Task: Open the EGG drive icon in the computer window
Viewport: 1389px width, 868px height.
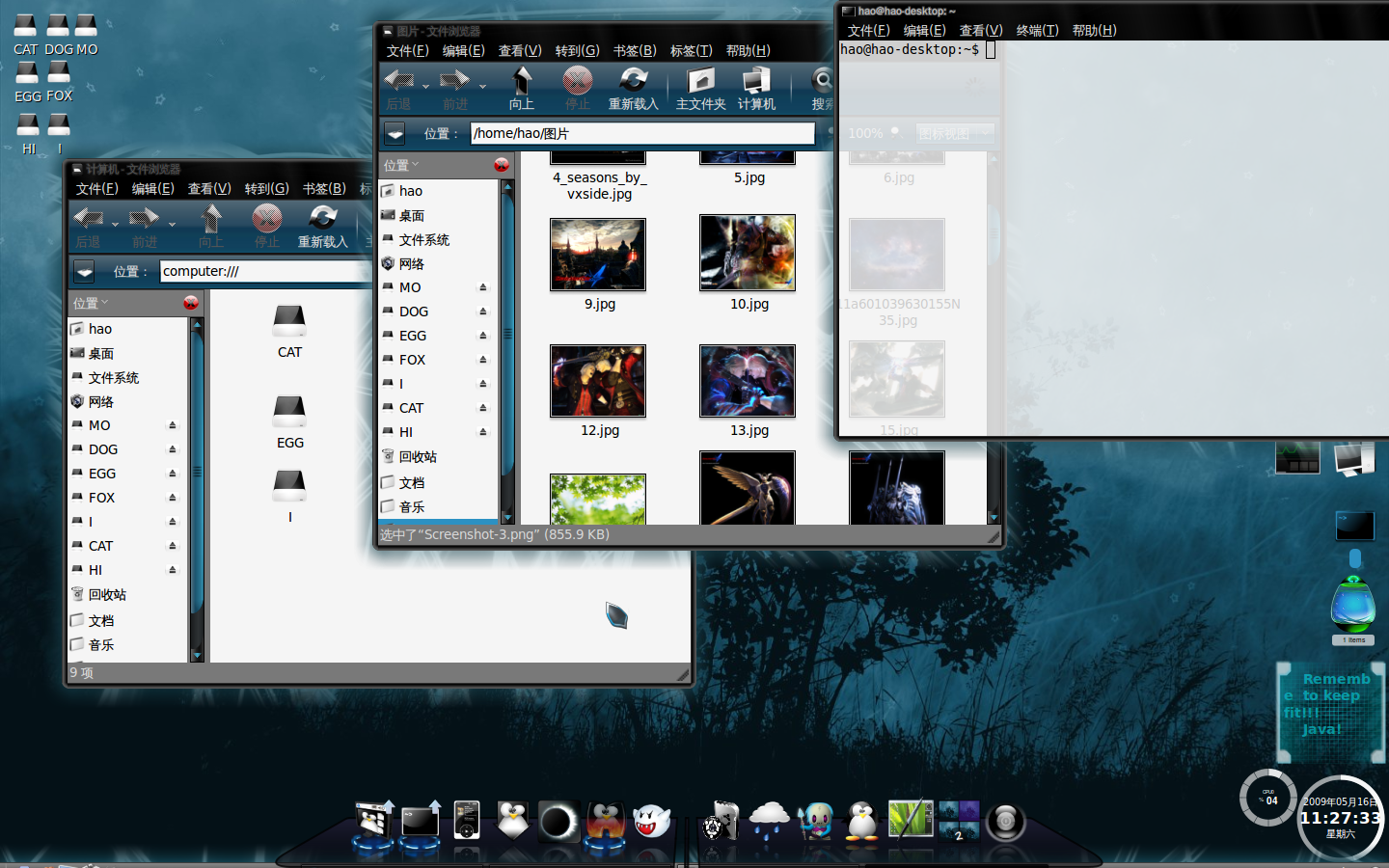Action: (x=289, y=411)
